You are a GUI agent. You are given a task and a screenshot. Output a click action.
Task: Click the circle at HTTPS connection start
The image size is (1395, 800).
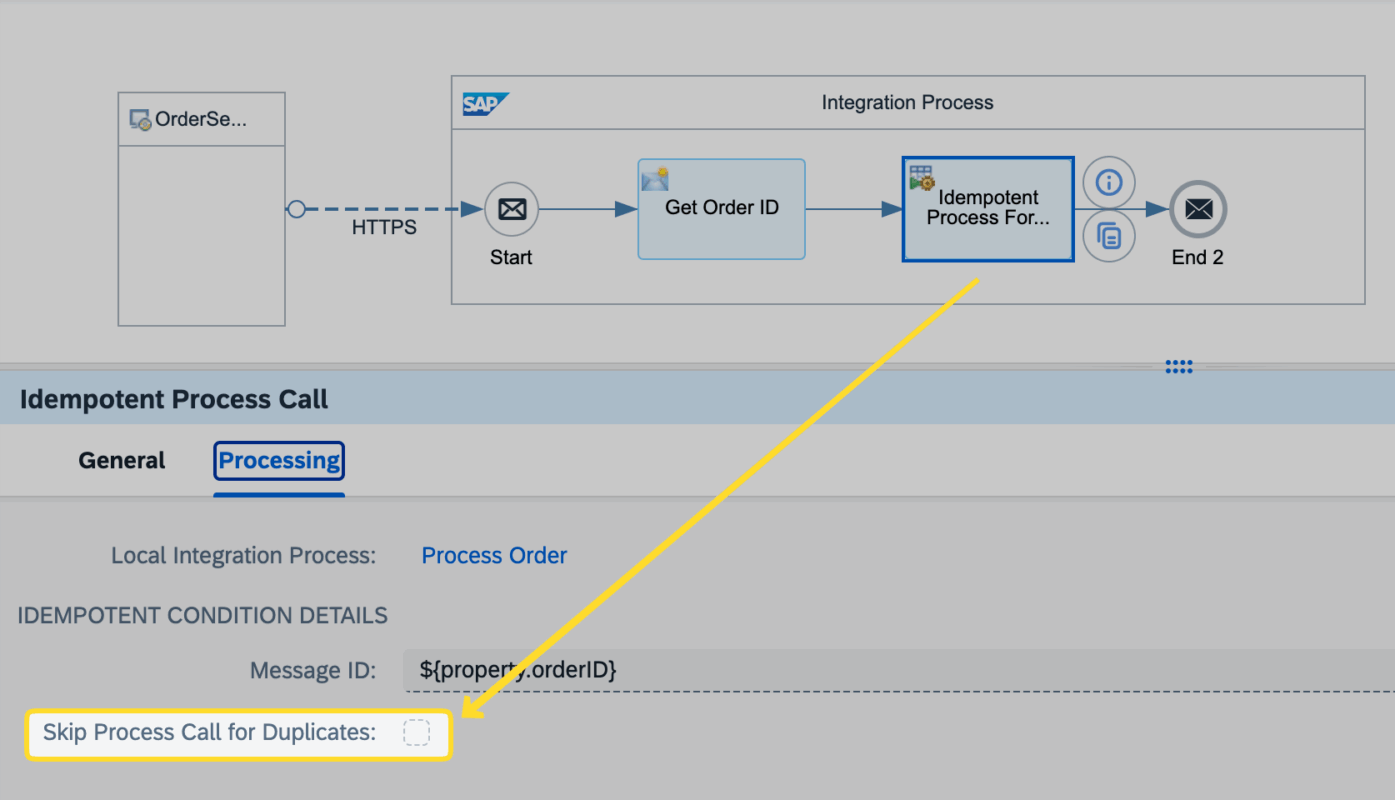296,209
